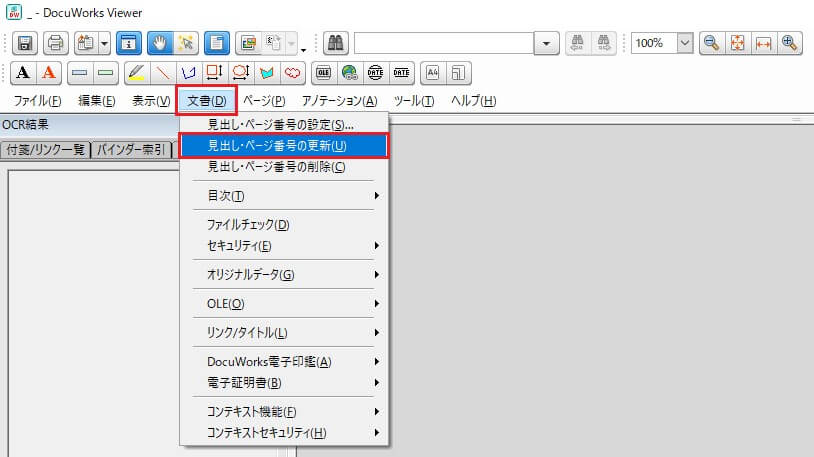The width and height of the screenshot is (814, 457).
Task: Click the zoom in magnifier icon
Action: point(789,43)
